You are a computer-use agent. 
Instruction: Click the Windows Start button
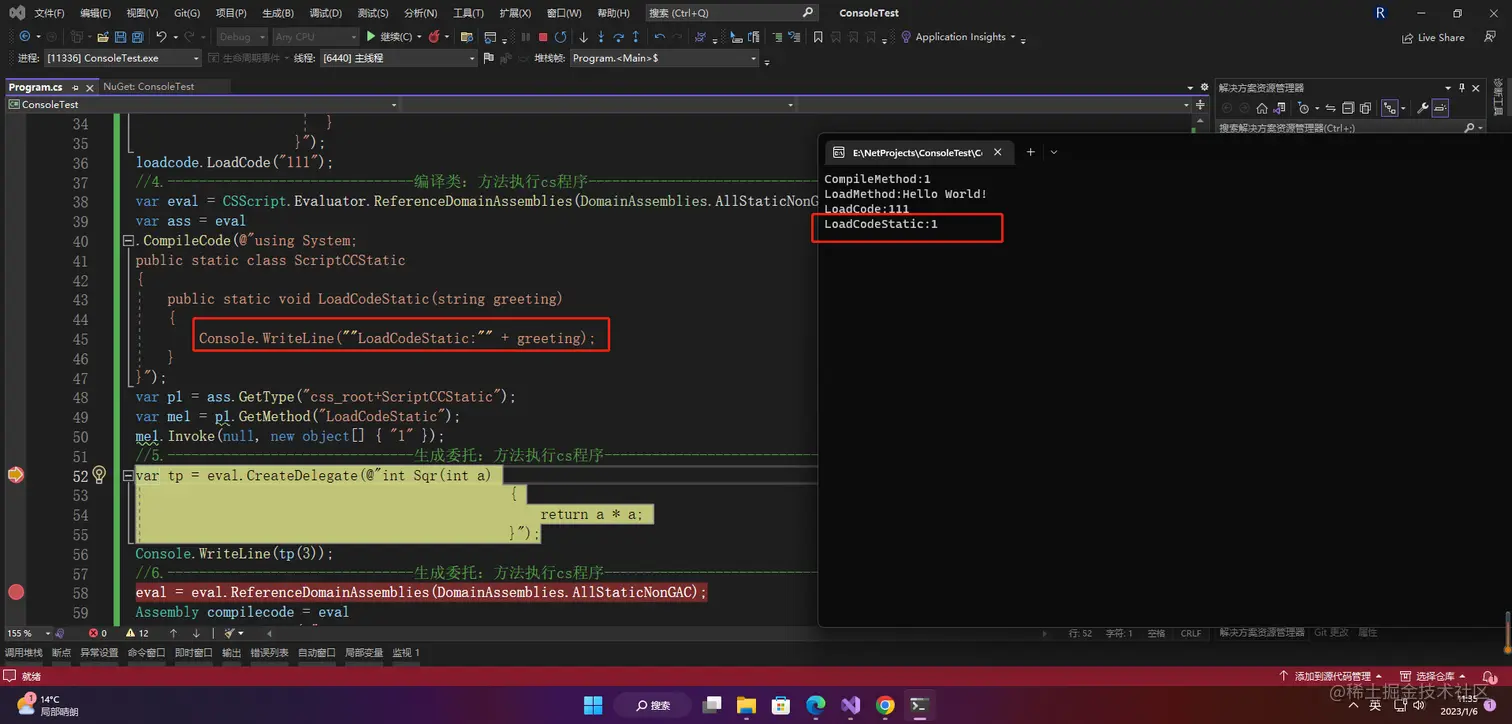click(593, 705)
